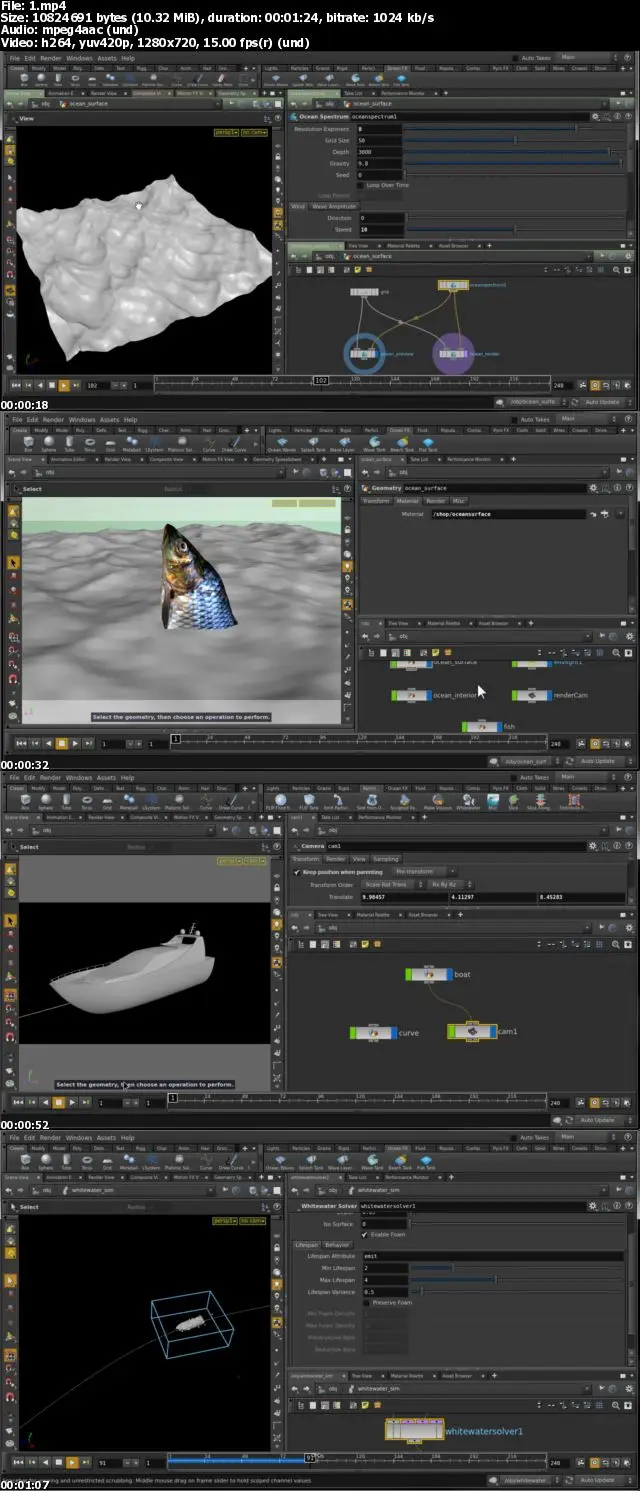Select the ocean_interior node
The width and height of the screenshot is (640, 1491).
pyautogui.click(x=410, y=694)
